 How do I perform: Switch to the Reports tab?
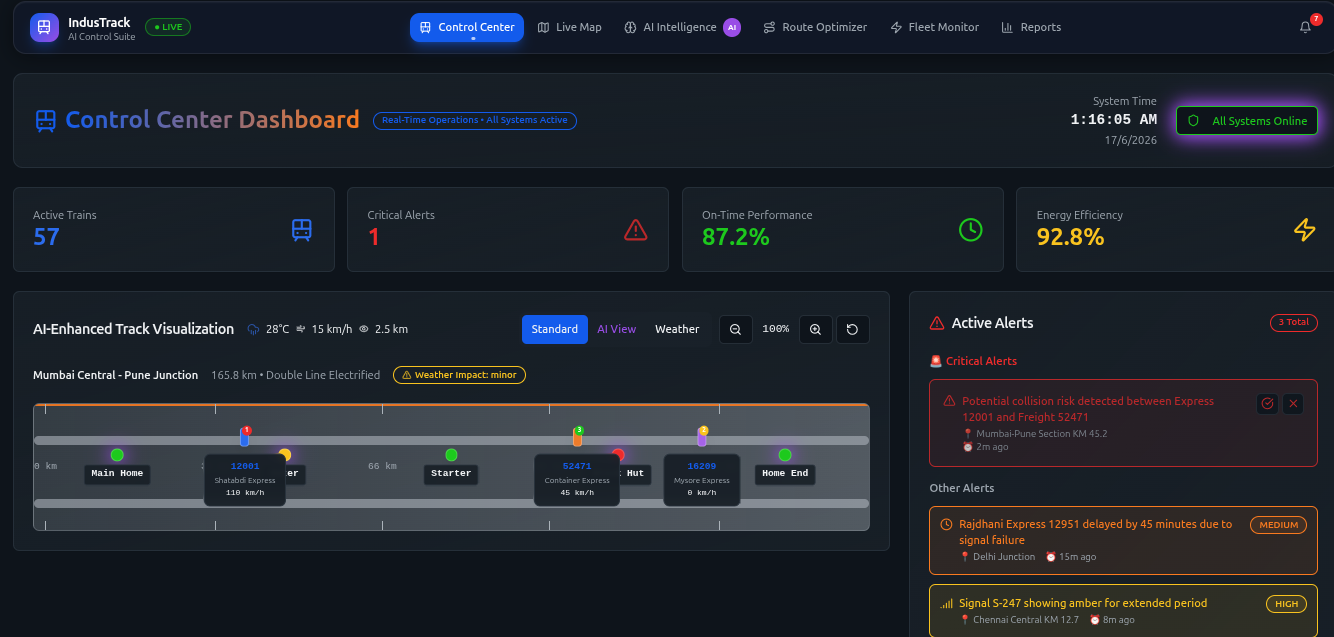(x=1031, y=27)
